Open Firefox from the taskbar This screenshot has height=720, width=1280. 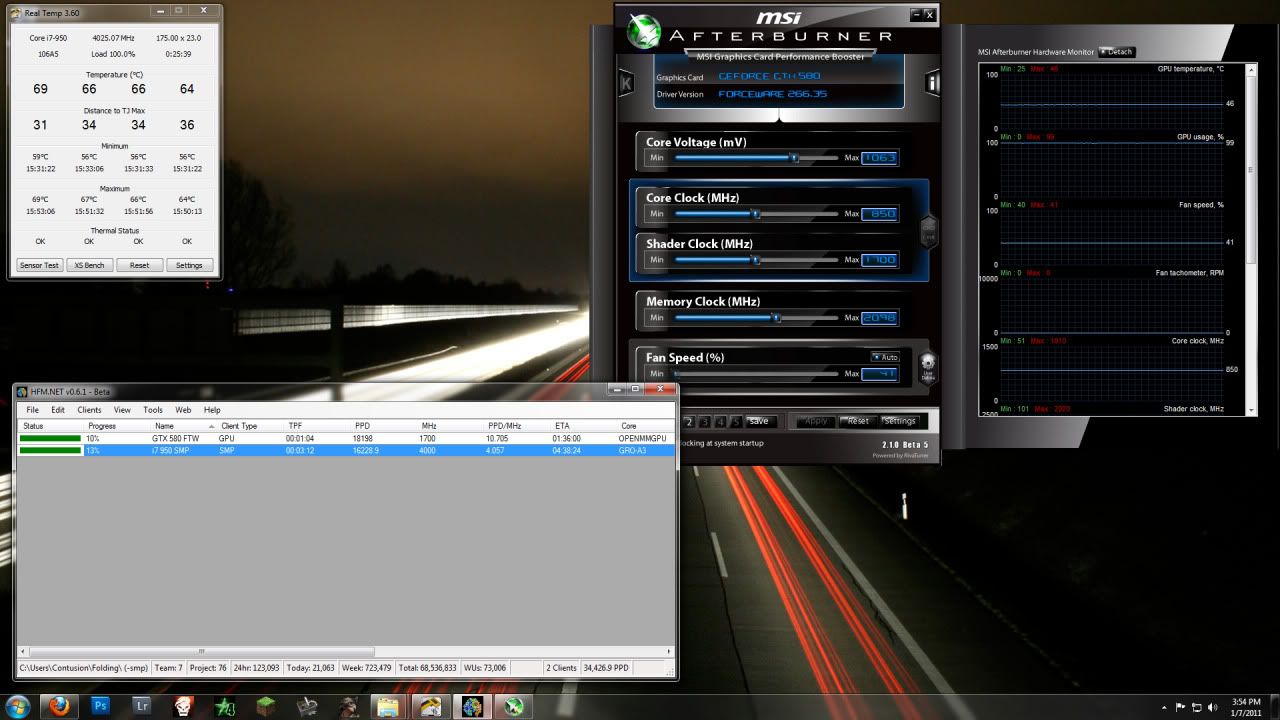pyautogui.click(x=58, y=707)
